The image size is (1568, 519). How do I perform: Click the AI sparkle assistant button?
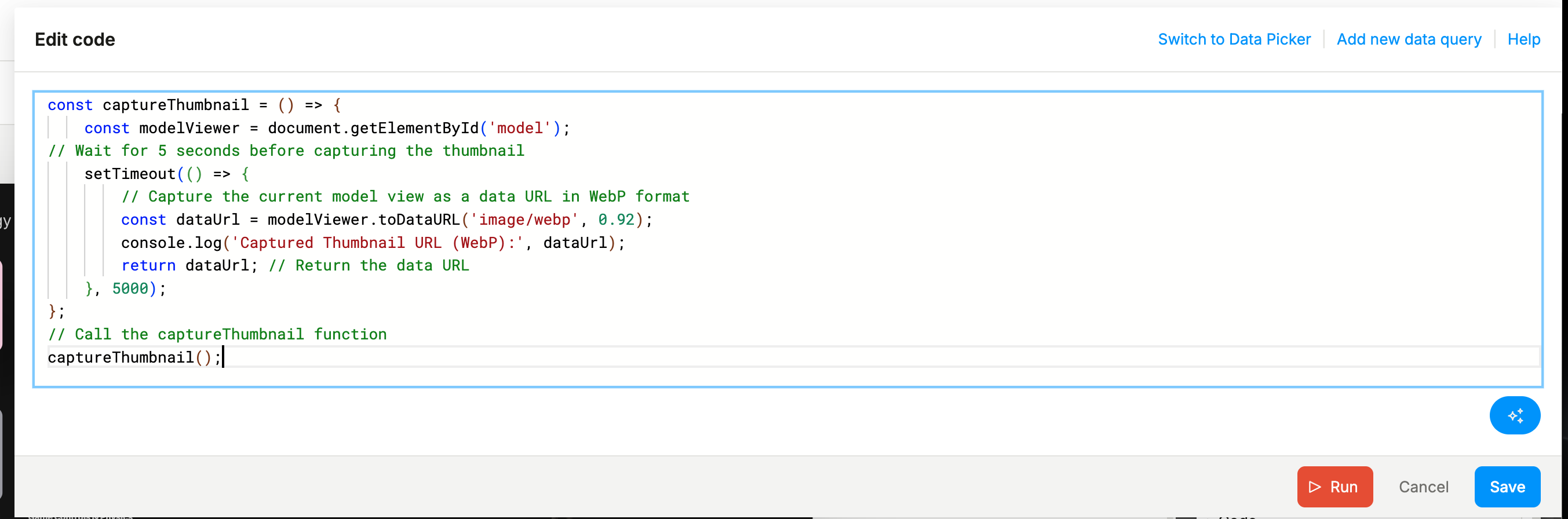1514,415
